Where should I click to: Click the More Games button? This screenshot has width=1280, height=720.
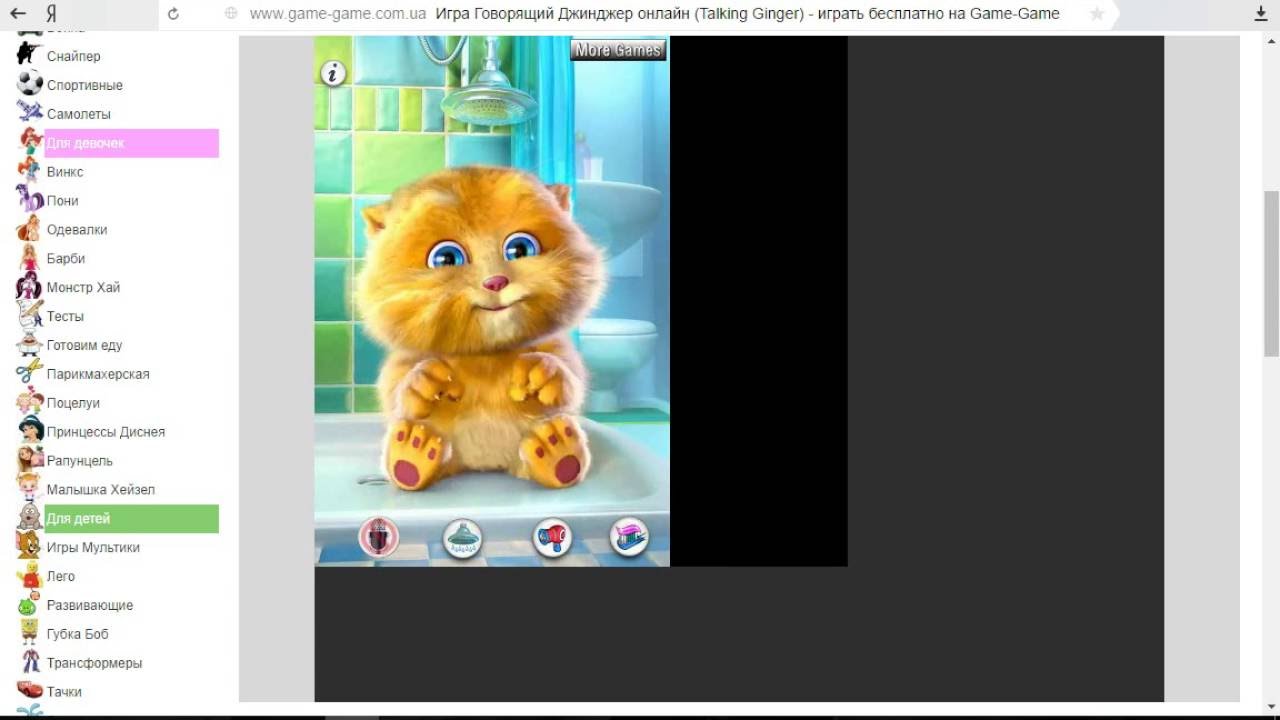(x=618, y=50)
